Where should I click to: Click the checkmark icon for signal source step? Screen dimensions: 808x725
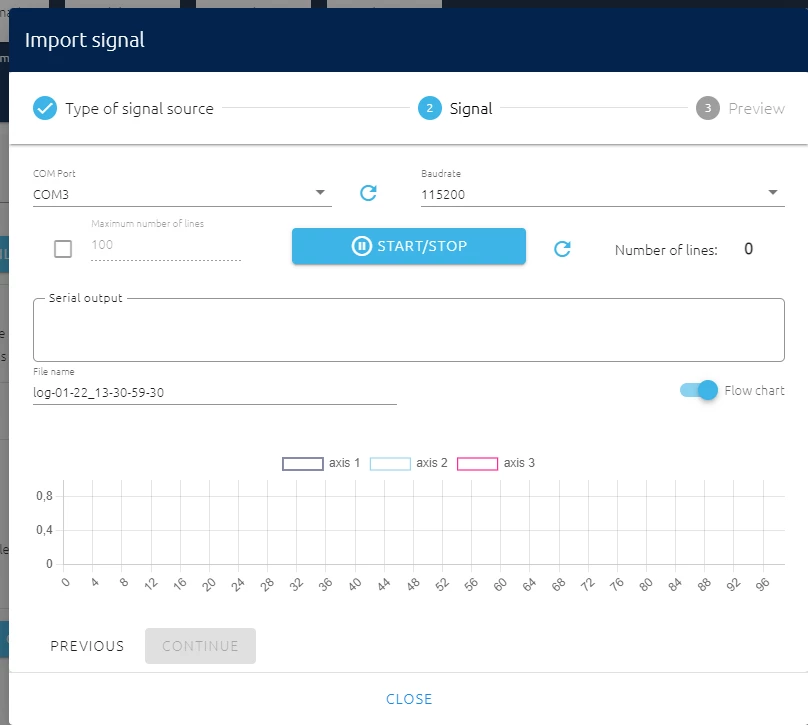pyautogui.click(x=45, y=108)
